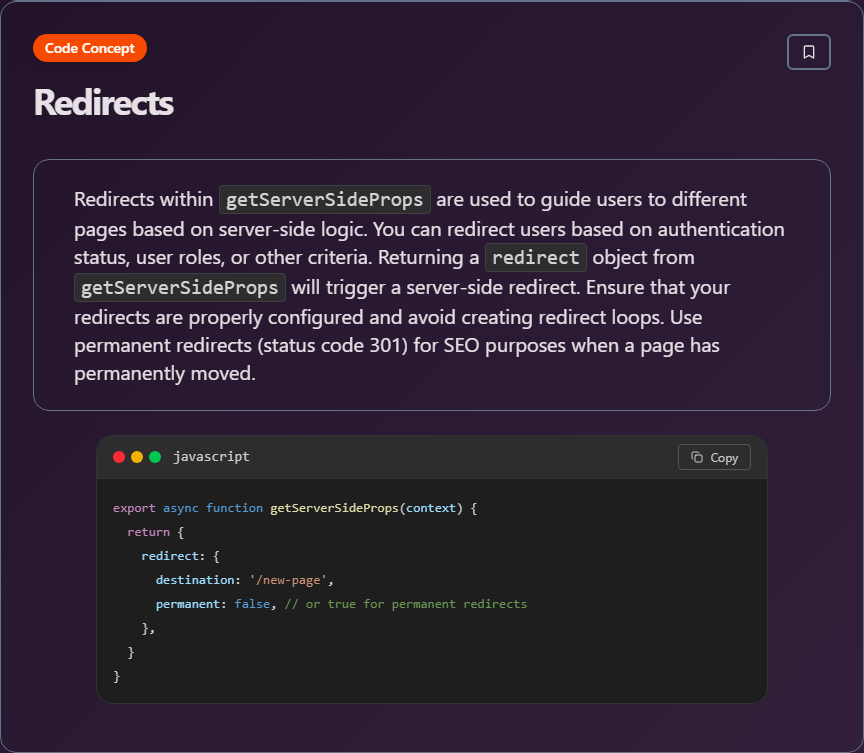This screenshot has width=864, height=753.
Task: Click the Copy button in code block
Action: (x=714, y=457)
